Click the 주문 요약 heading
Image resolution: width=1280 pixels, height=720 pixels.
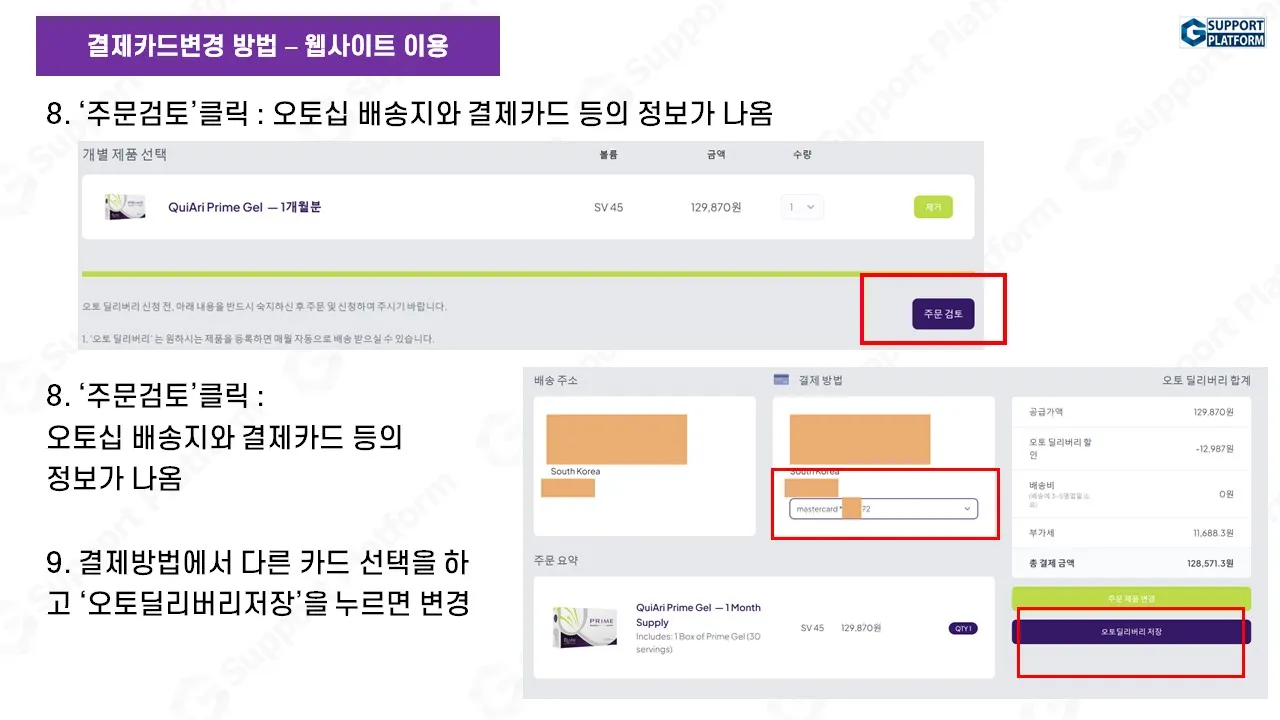point(556,560)
